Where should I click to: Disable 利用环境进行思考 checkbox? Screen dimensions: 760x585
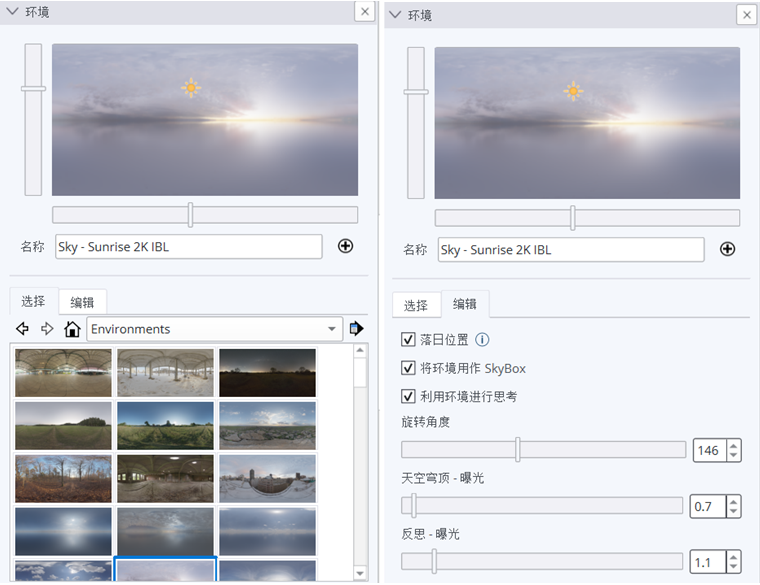408,396
